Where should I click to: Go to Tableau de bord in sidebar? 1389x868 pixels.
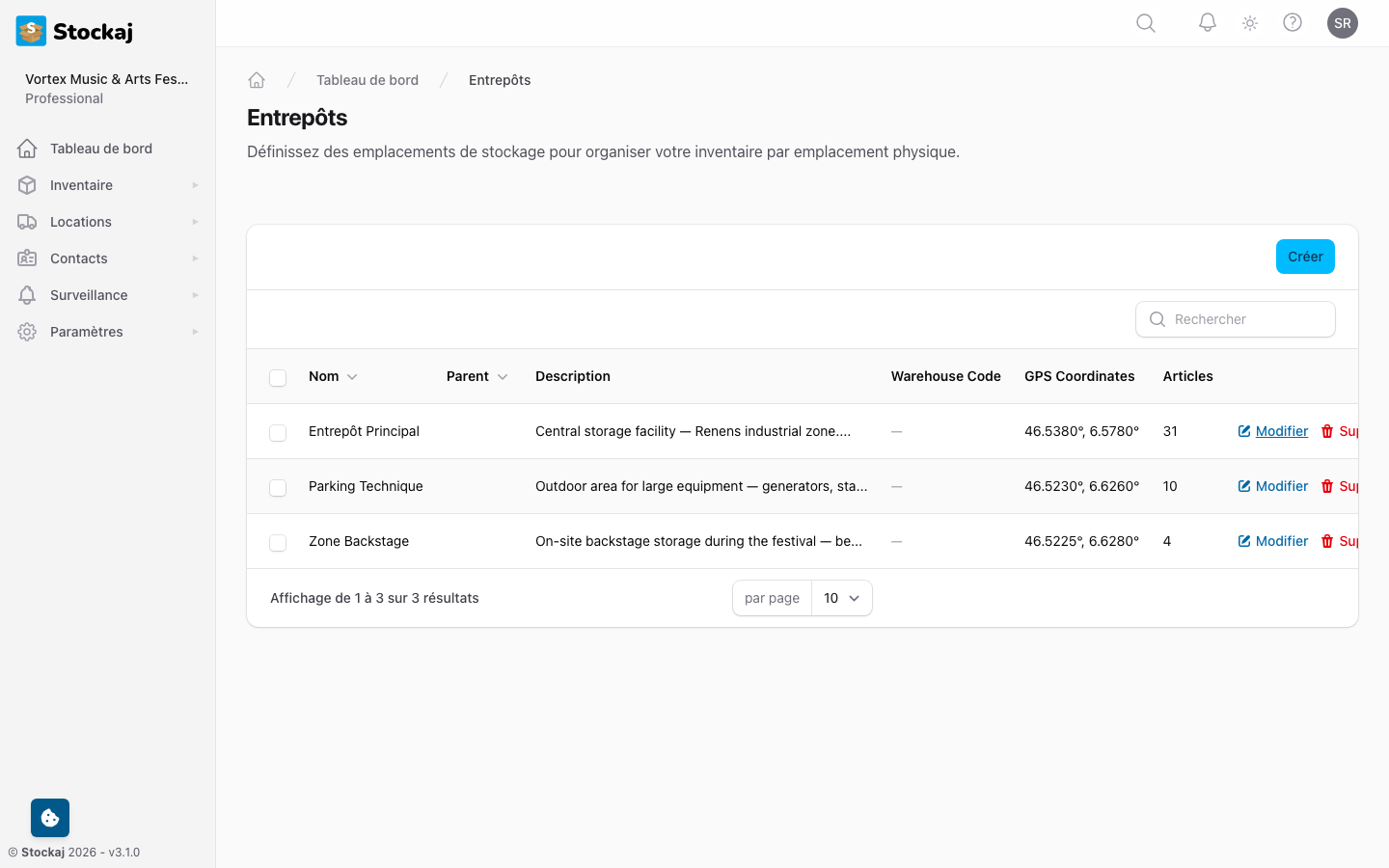coord(101,149)
